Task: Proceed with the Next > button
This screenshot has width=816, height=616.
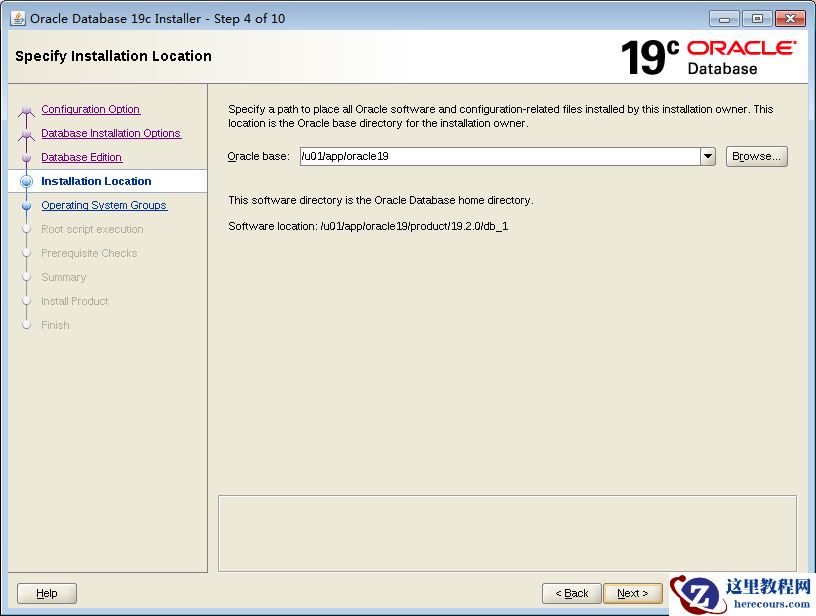Action: click(633, 593)
